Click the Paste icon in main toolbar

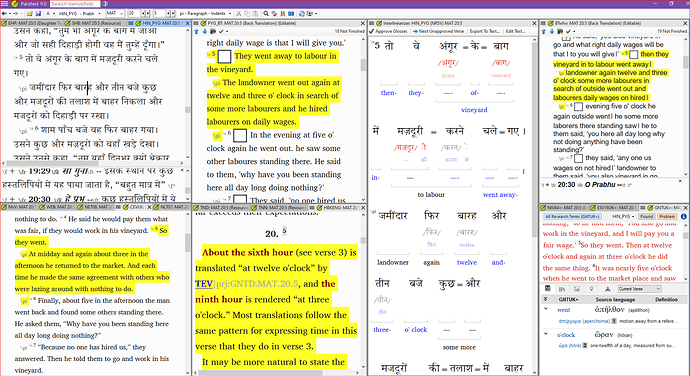(x=255, y=14)
